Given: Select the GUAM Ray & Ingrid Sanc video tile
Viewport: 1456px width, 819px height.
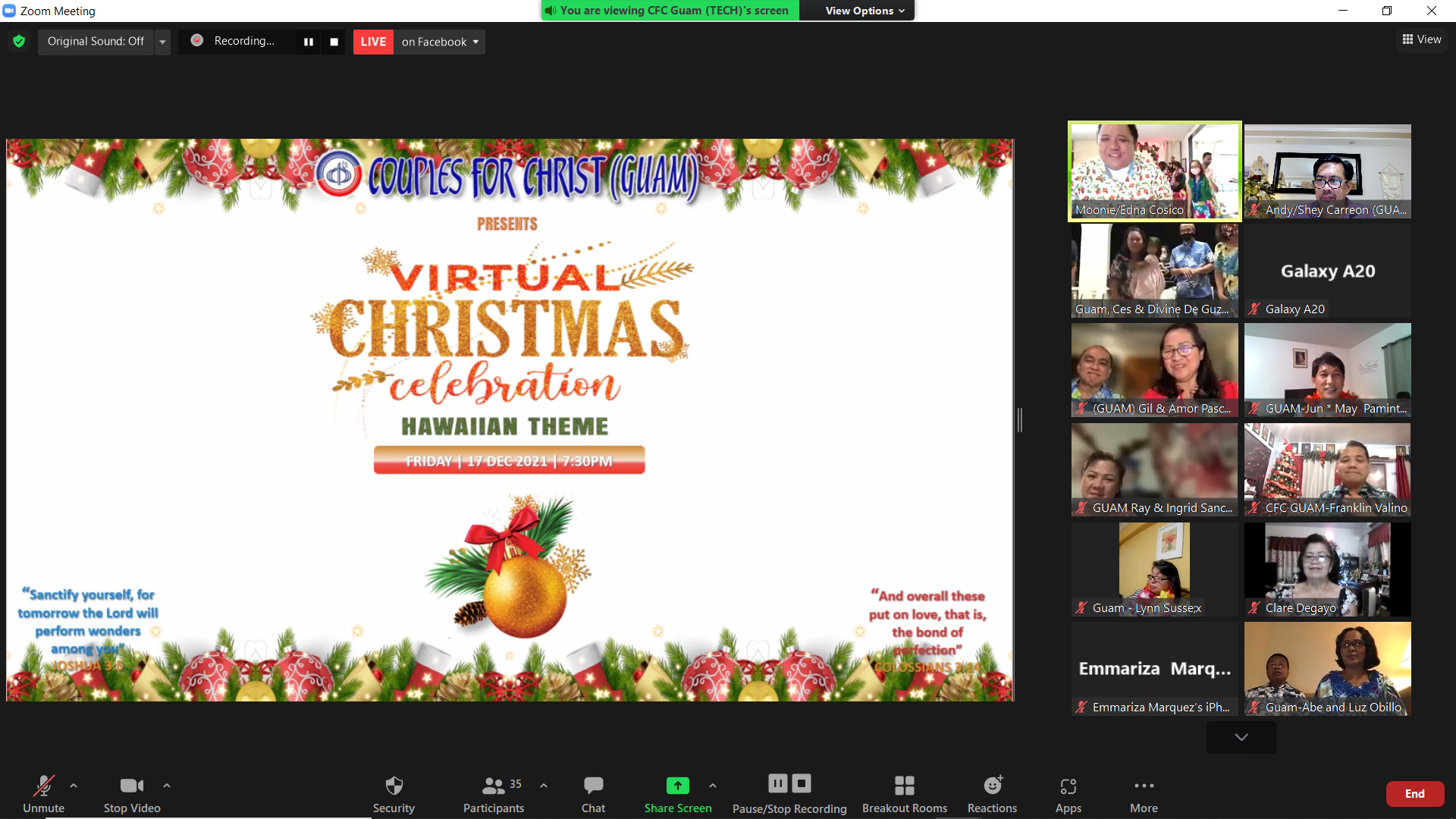Looking at the screenshot, I should (1154, 469).
